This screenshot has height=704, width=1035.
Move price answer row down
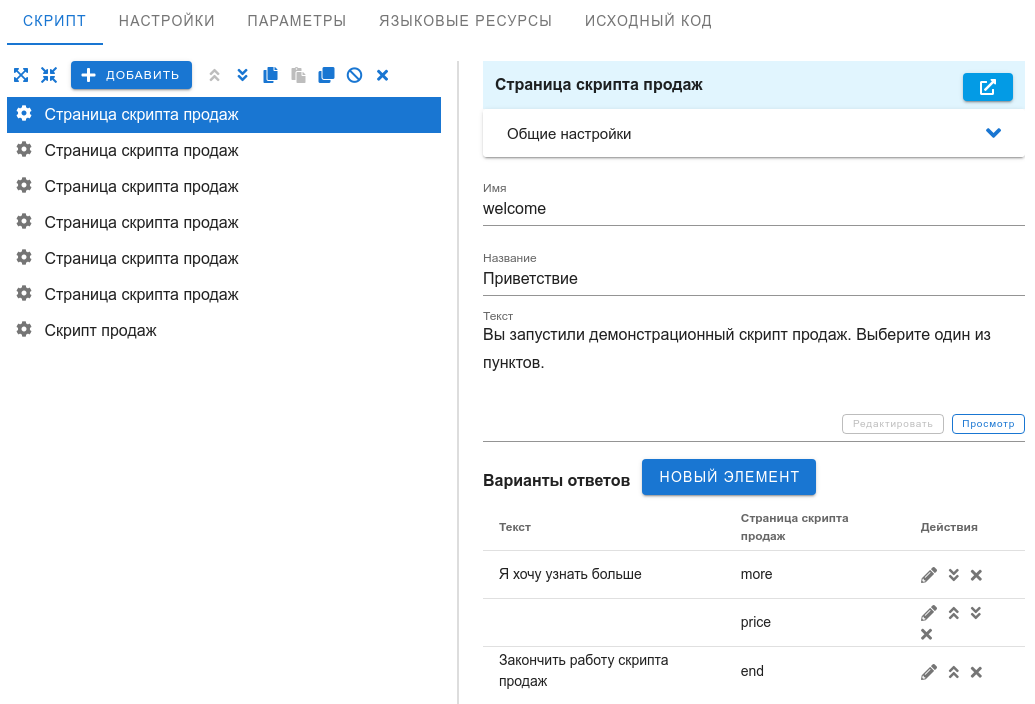tap(976, 613)
